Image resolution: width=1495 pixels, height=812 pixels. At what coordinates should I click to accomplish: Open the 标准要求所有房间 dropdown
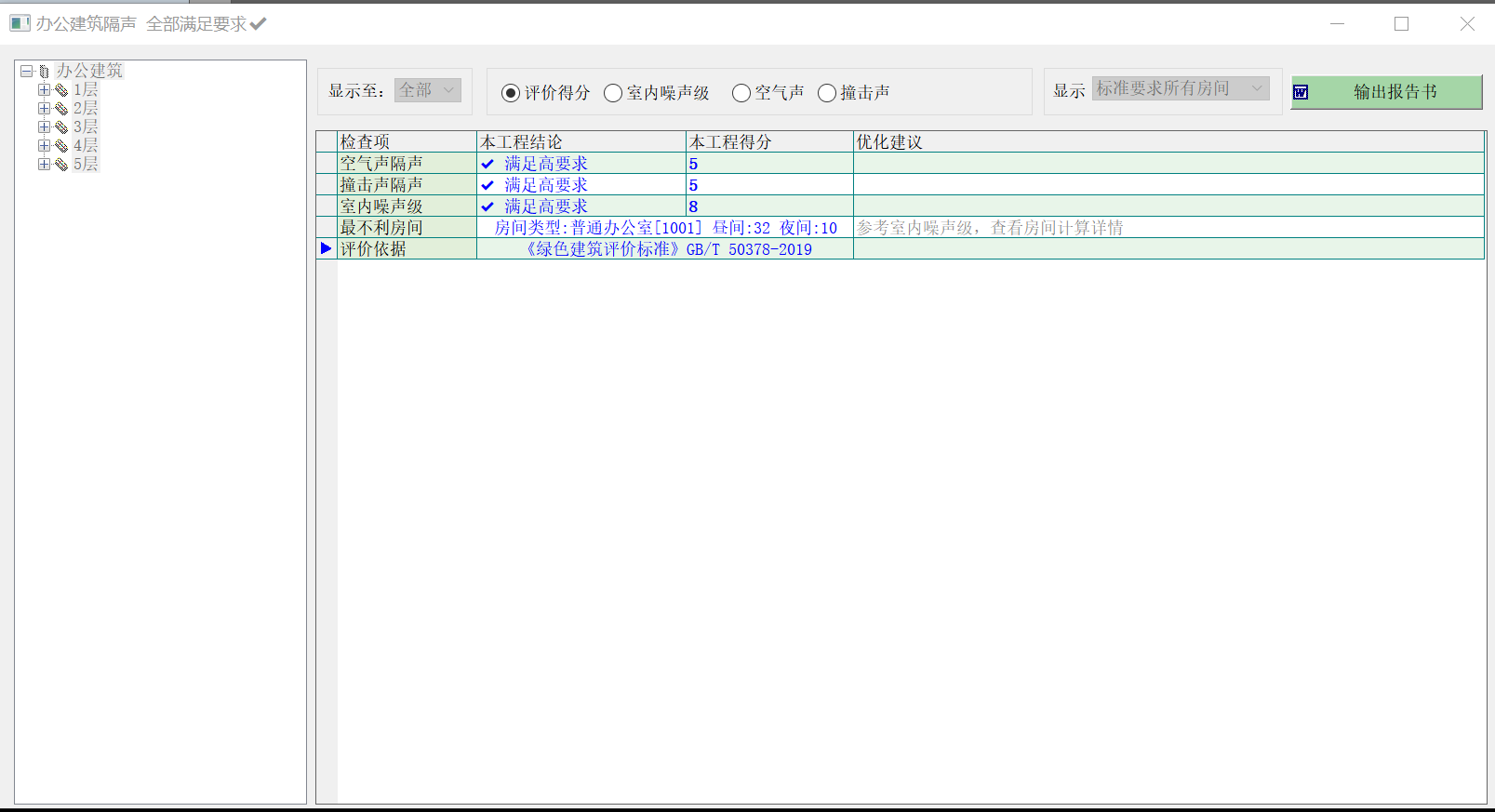click(x=1180, y=88)
